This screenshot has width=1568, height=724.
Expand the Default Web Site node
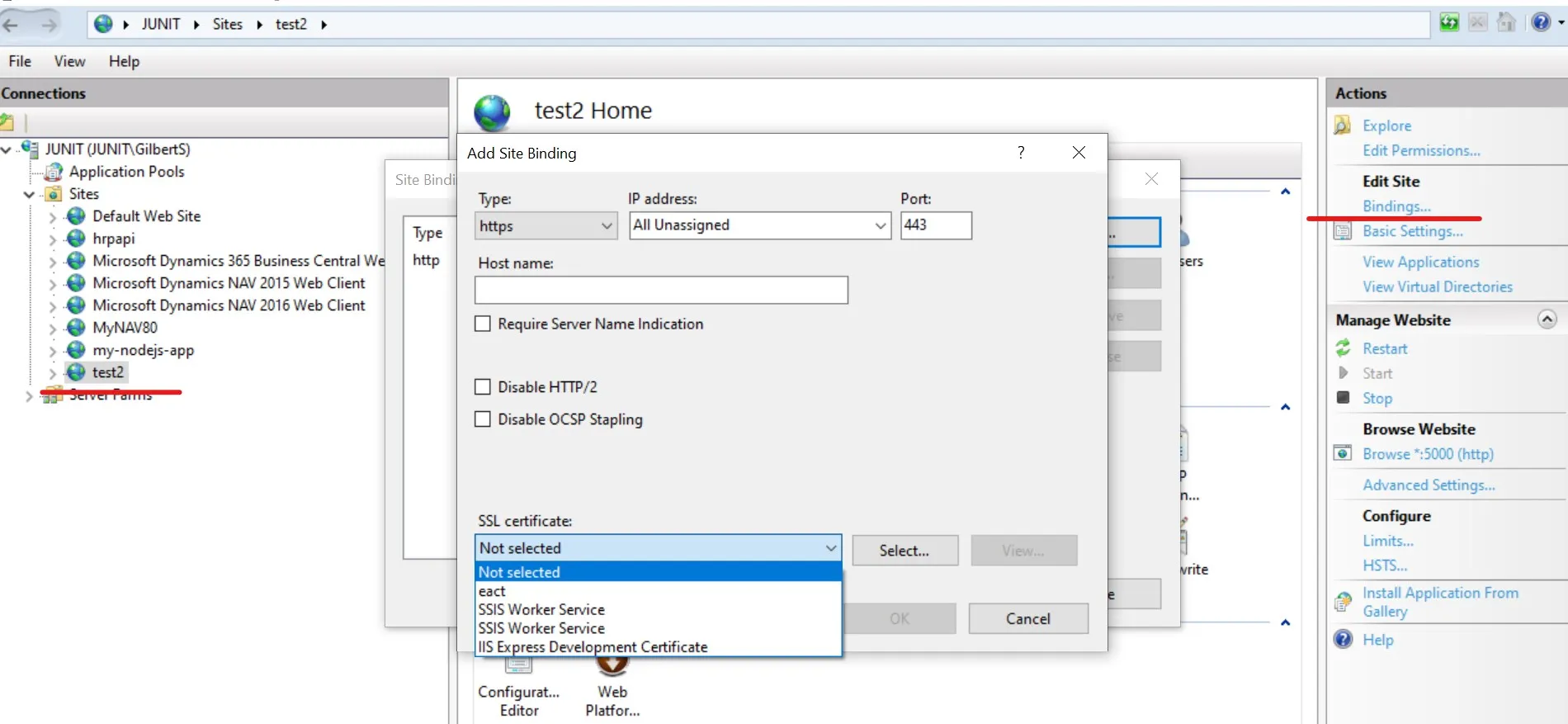pyautogui.click(x=53, y=217)
